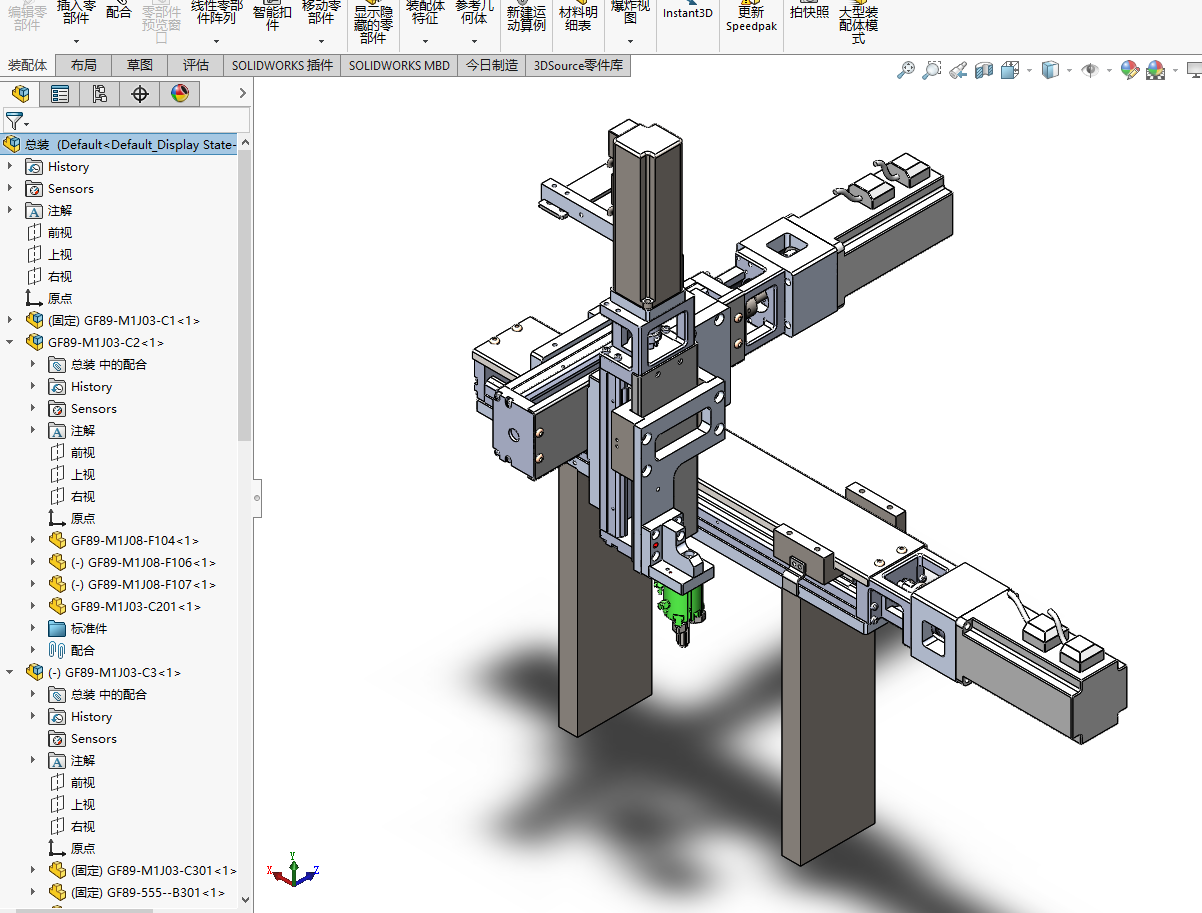Activate the Instant3D tool
Screen dimensions: 1202x913
tap(687, 15)
